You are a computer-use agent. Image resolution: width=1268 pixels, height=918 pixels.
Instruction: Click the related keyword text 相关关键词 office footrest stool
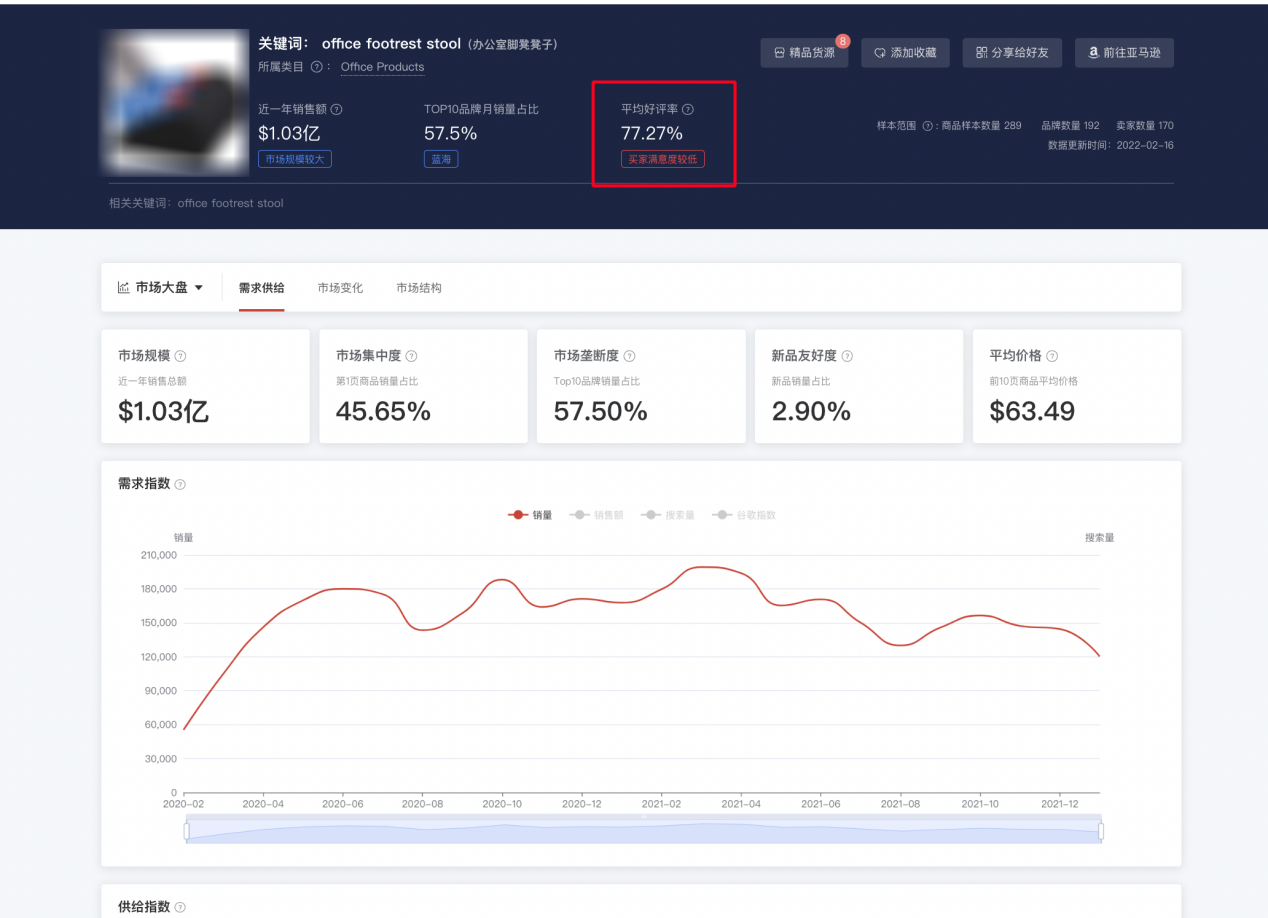pos(196,203)
